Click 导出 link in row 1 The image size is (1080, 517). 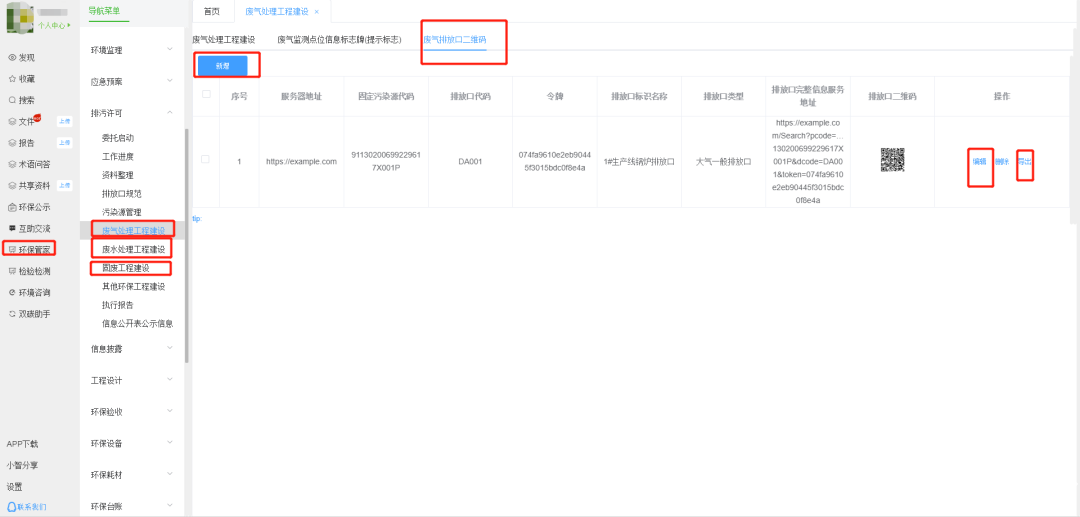click(1024, 161)
